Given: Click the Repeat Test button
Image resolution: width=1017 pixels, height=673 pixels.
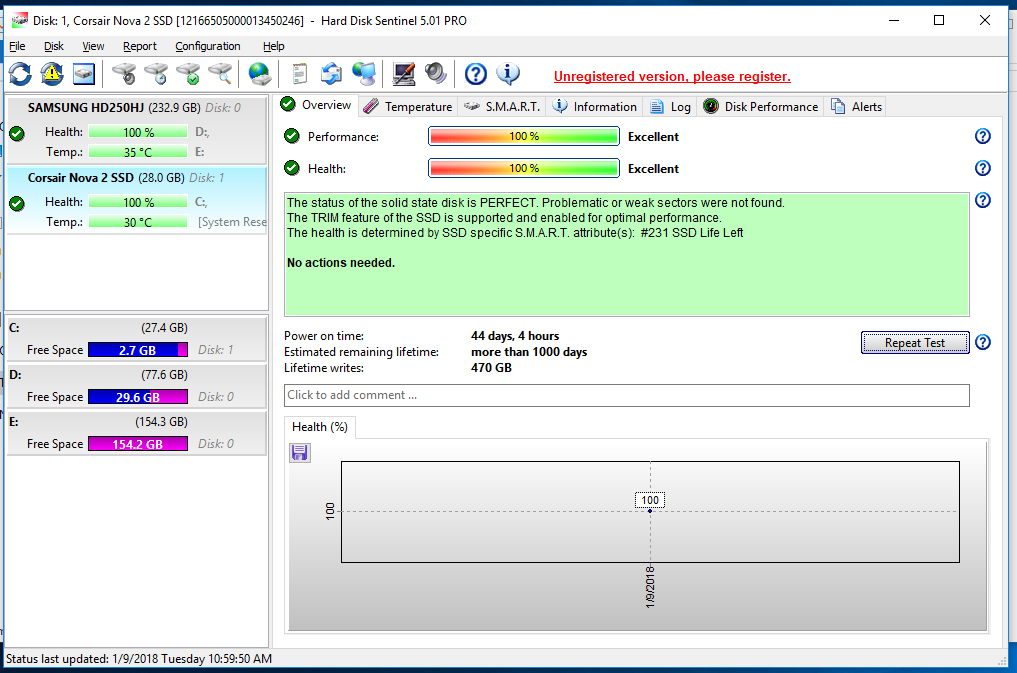Looking at the screenshot, I should (915, 342).
